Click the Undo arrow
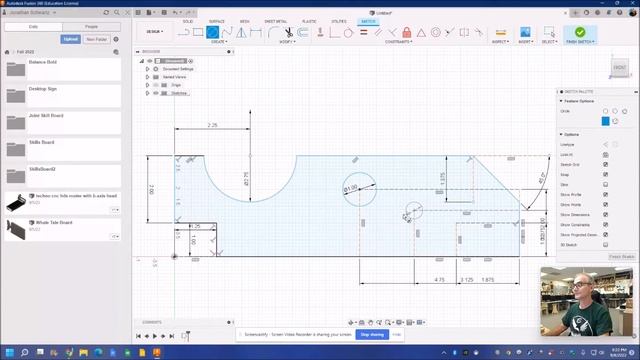The height and width of the screenshot is (360, 640). point(175,13)
